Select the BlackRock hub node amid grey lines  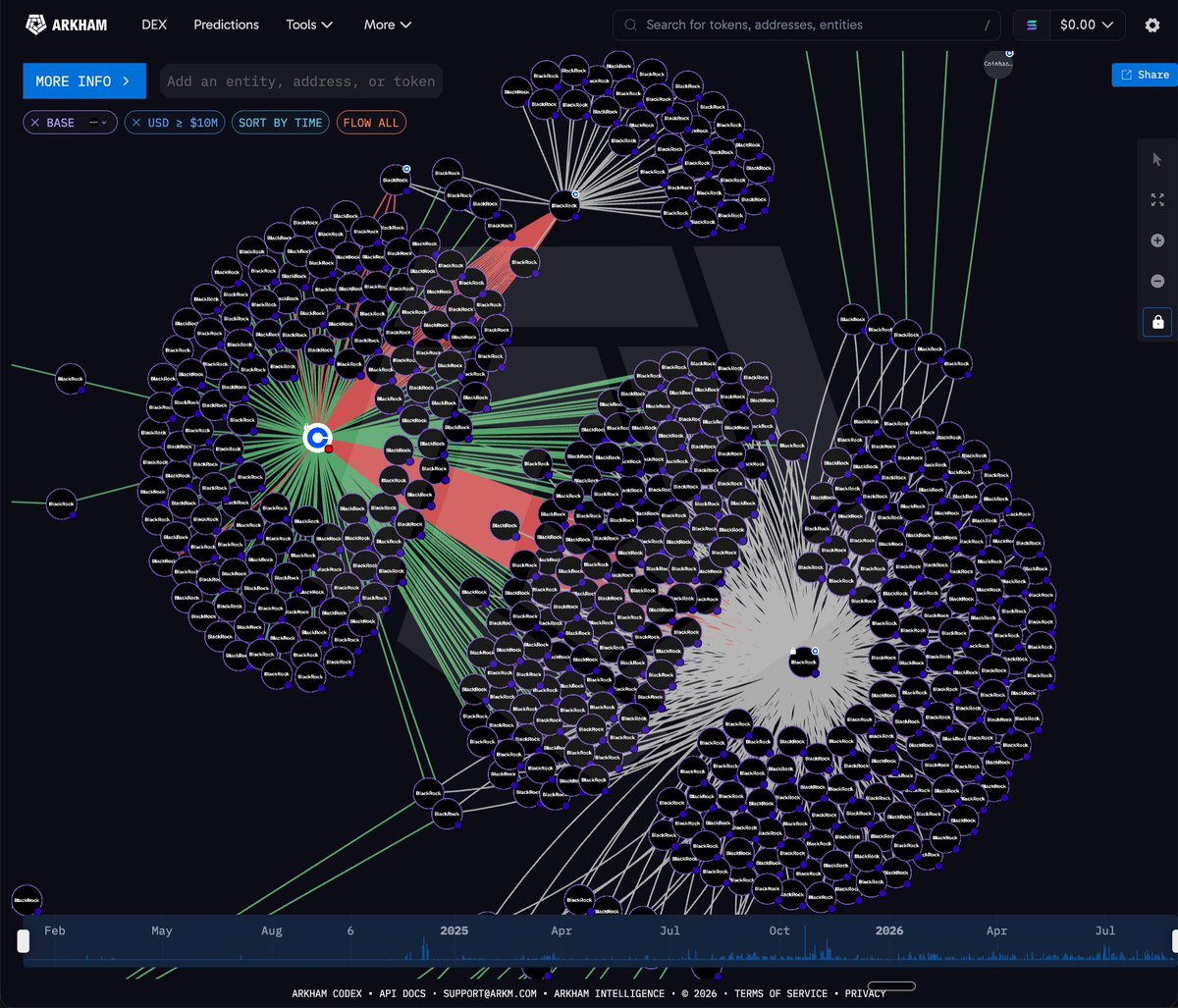tap(803, 663)
